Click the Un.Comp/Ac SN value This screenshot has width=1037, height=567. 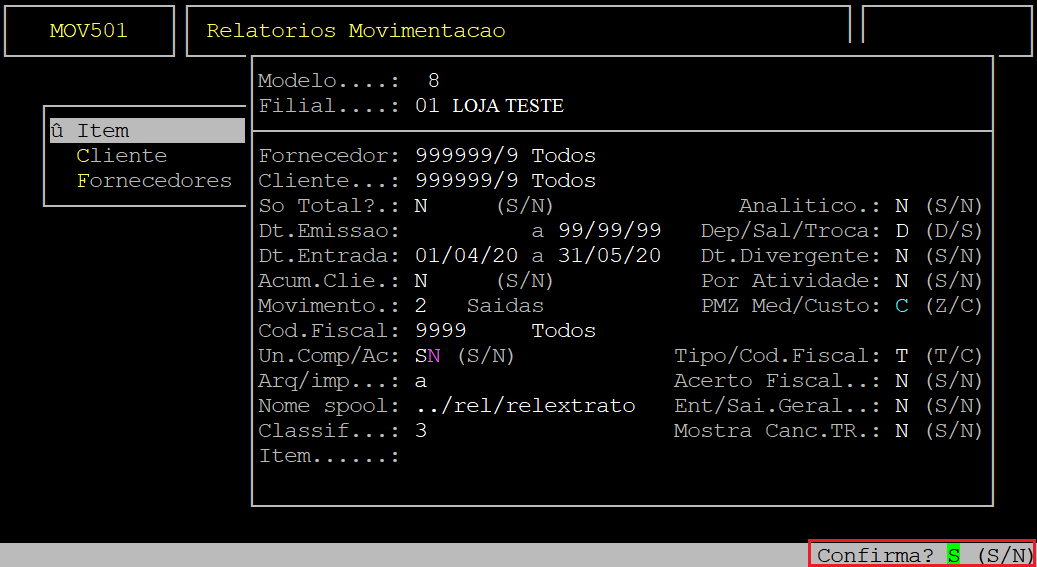pyautogui.click(x=427, y=356)
